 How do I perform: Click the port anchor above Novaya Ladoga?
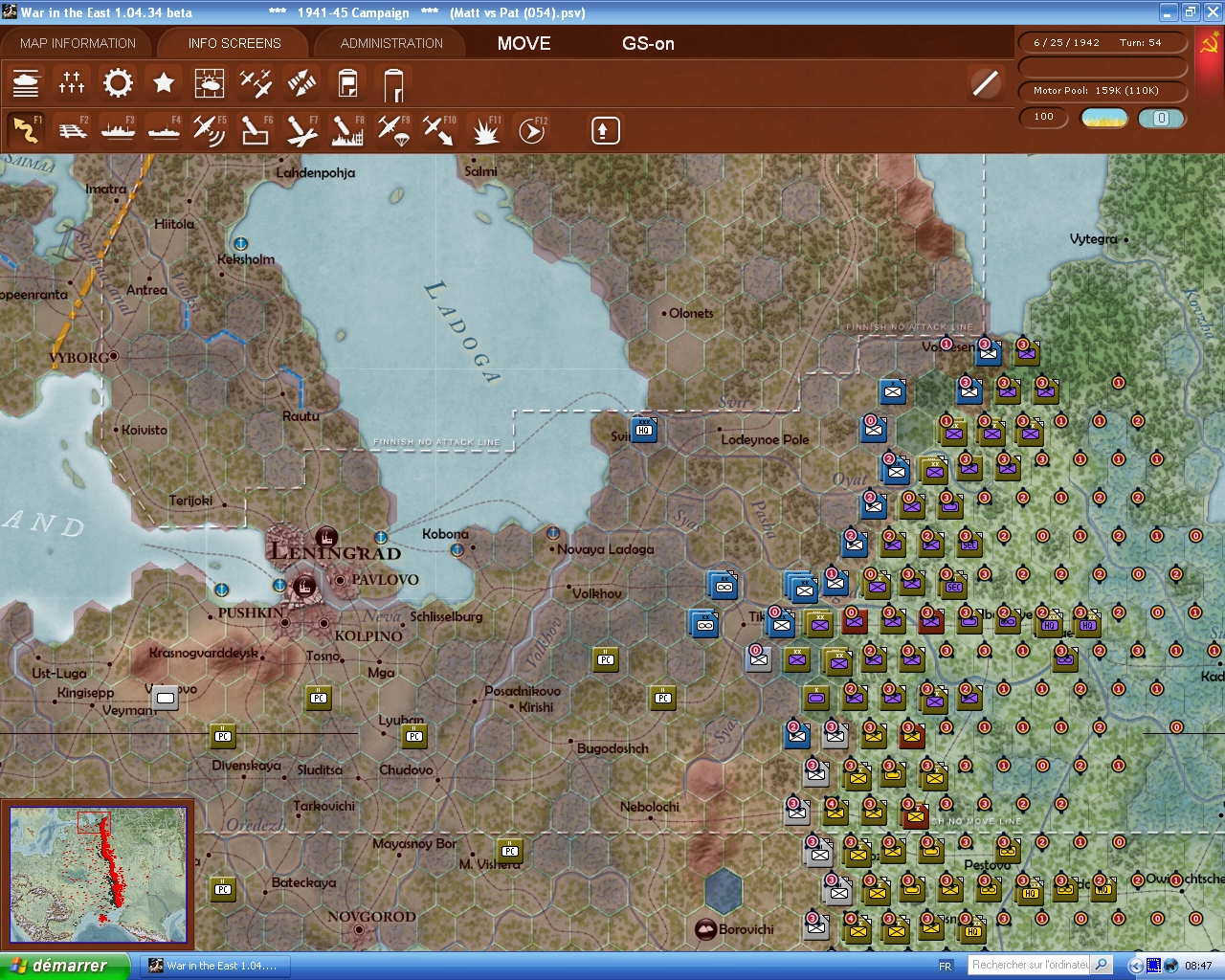(552, 532)
